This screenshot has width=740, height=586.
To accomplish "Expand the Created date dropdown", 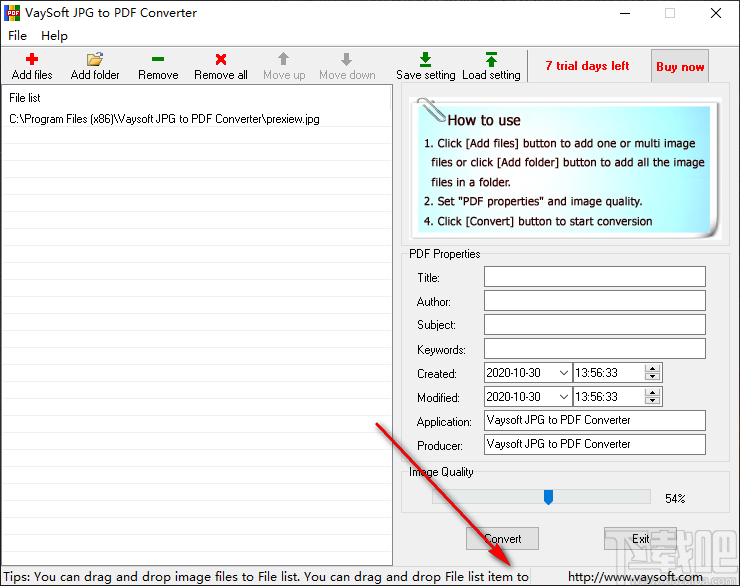I will (x=563, y=373).
